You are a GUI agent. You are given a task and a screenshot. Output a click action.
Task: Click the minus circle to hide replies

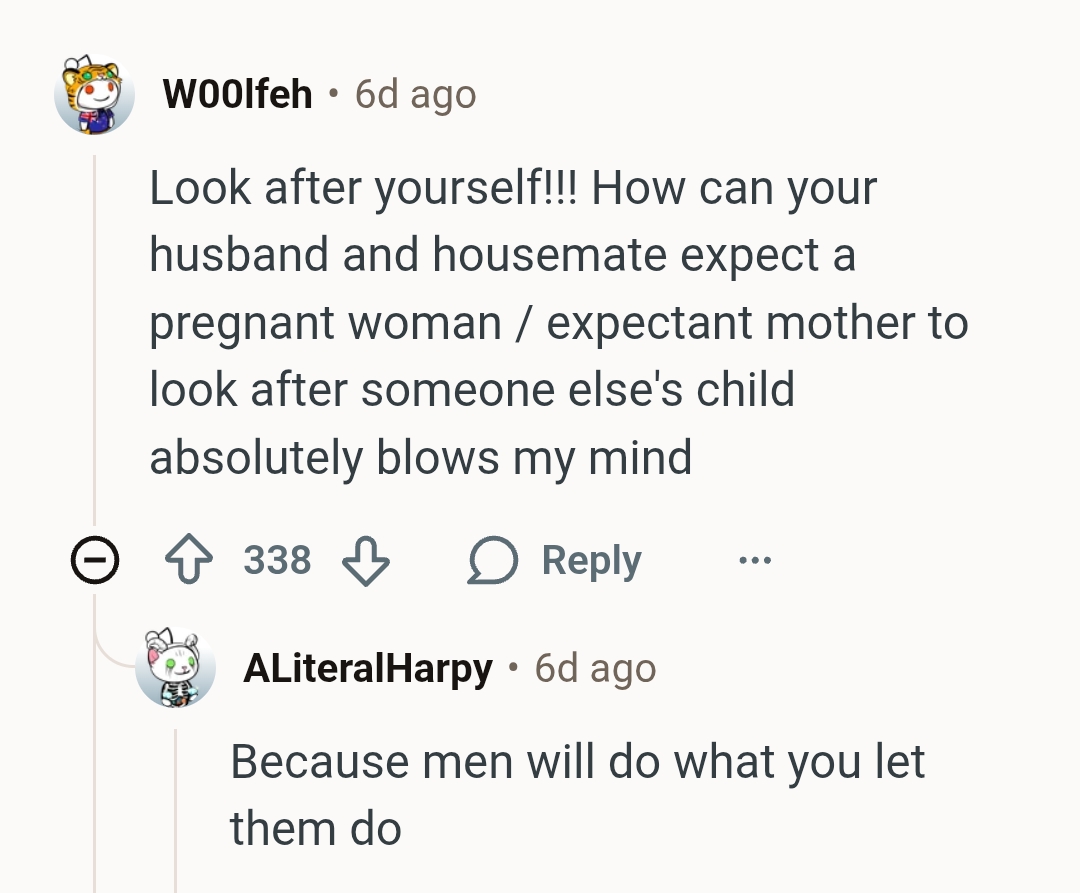[94, 561]
